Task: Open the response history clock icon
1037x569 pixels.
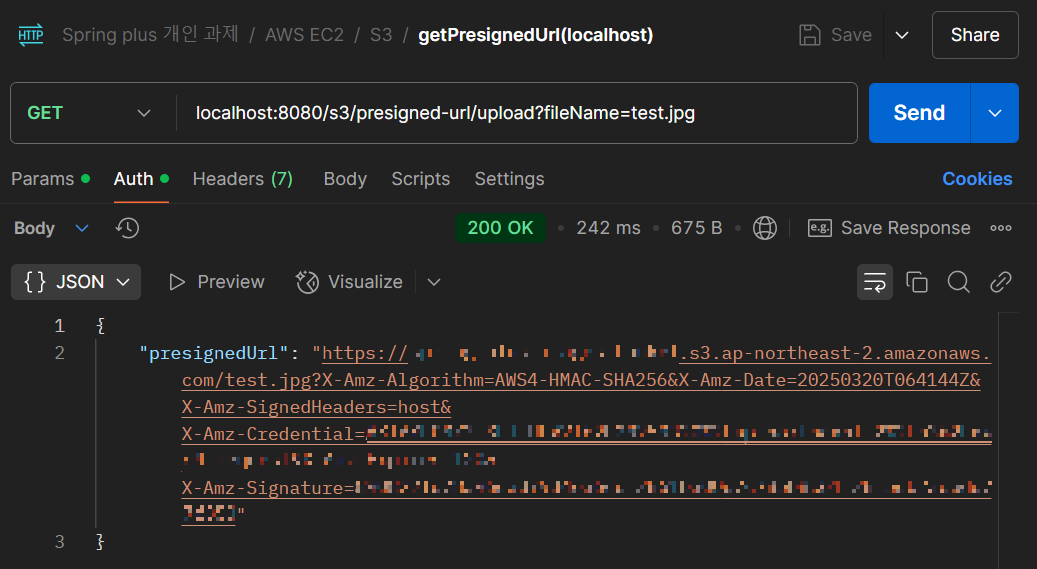Action: (127, 228)
